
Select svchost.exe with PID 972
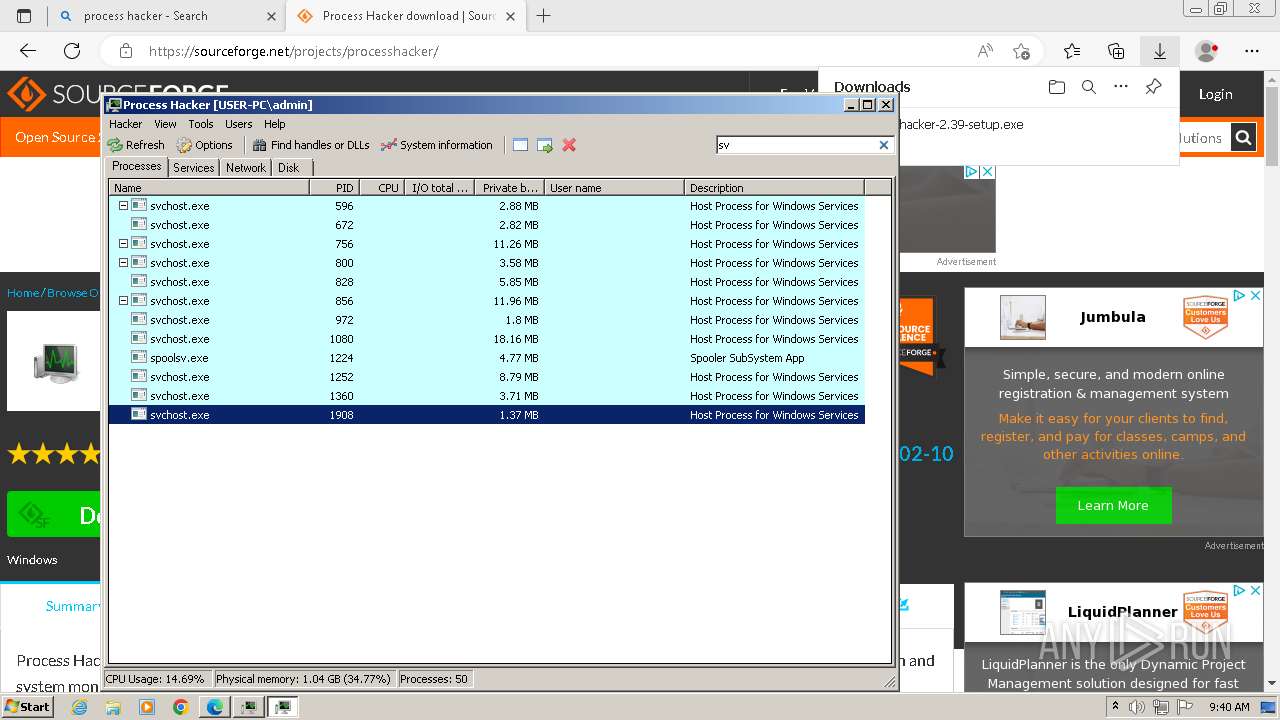(x=486, y=320)
